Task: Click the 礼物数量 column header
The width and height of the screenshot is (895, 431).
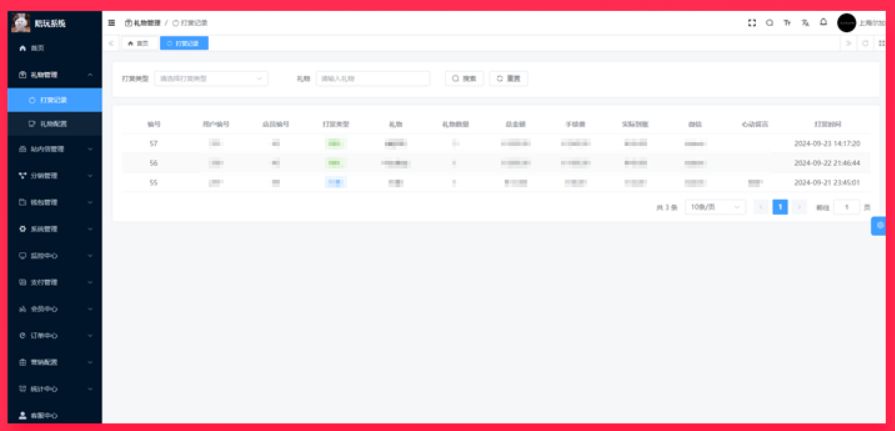Action: click(455, 124)
